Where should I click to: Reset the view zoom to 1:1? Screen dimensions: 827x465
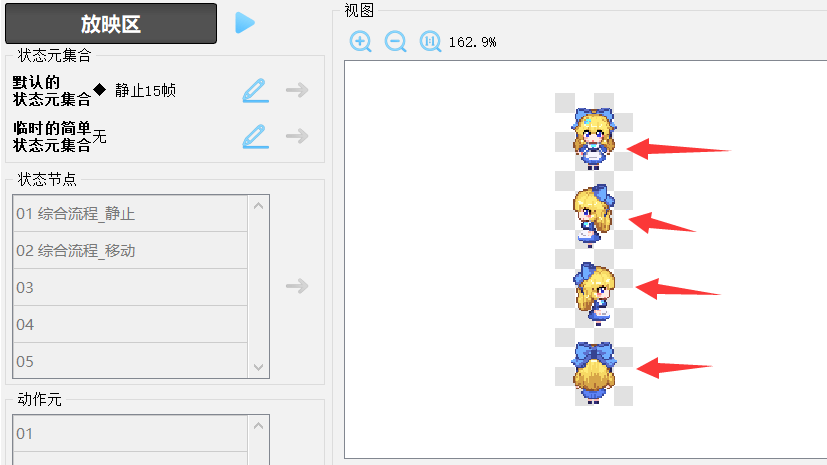pos(430,42)
